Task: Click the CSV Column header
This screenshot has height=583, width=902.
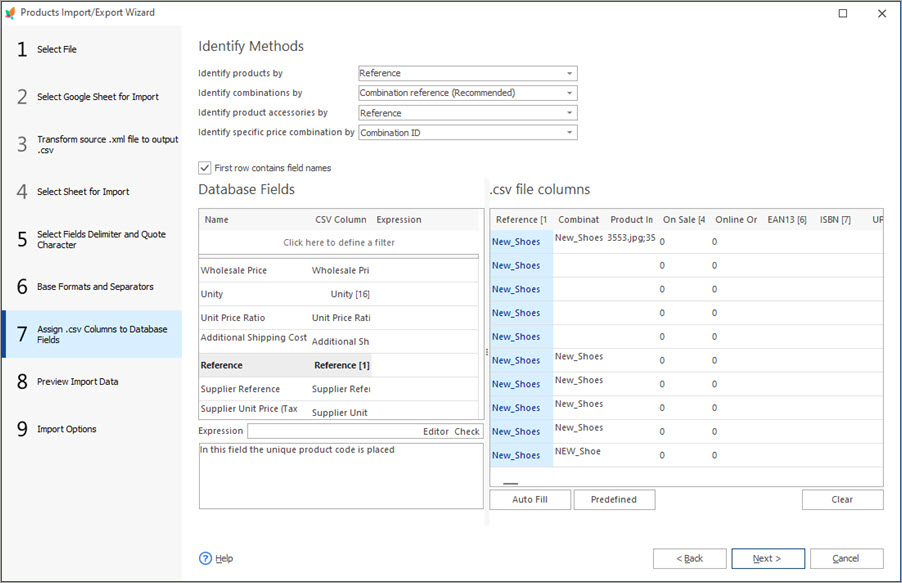Action: (x=341, y=219)
